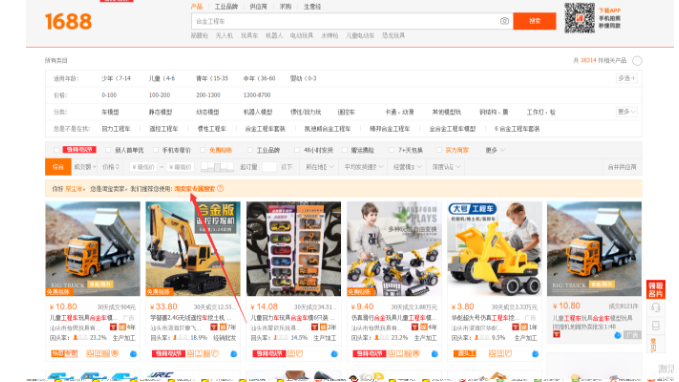Tick the checkbox beside the red promo tag
The height and width of the screenshot is (382, 679).
57,150
